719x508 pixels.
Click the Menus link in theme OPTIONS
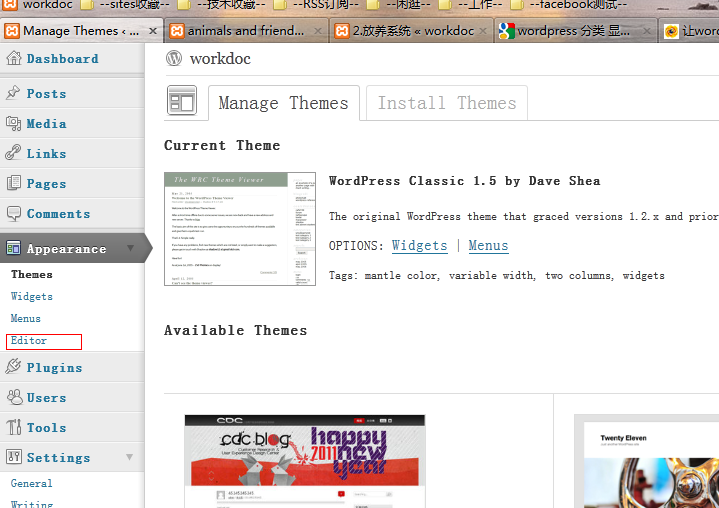pyautogui.click(x=488, y=246)
